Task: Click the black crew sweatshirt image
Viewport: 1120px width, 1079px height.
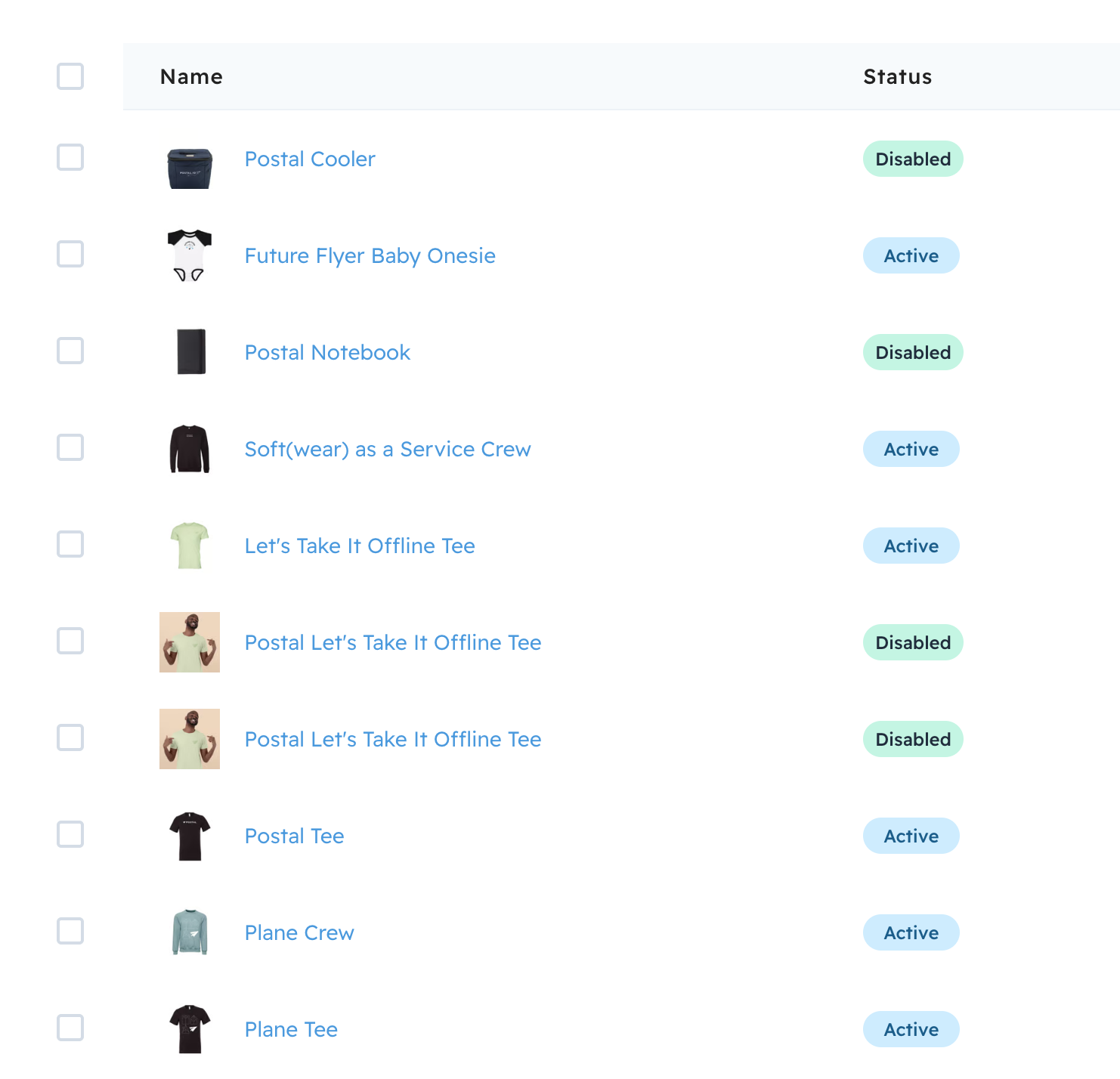Action: 189,449
